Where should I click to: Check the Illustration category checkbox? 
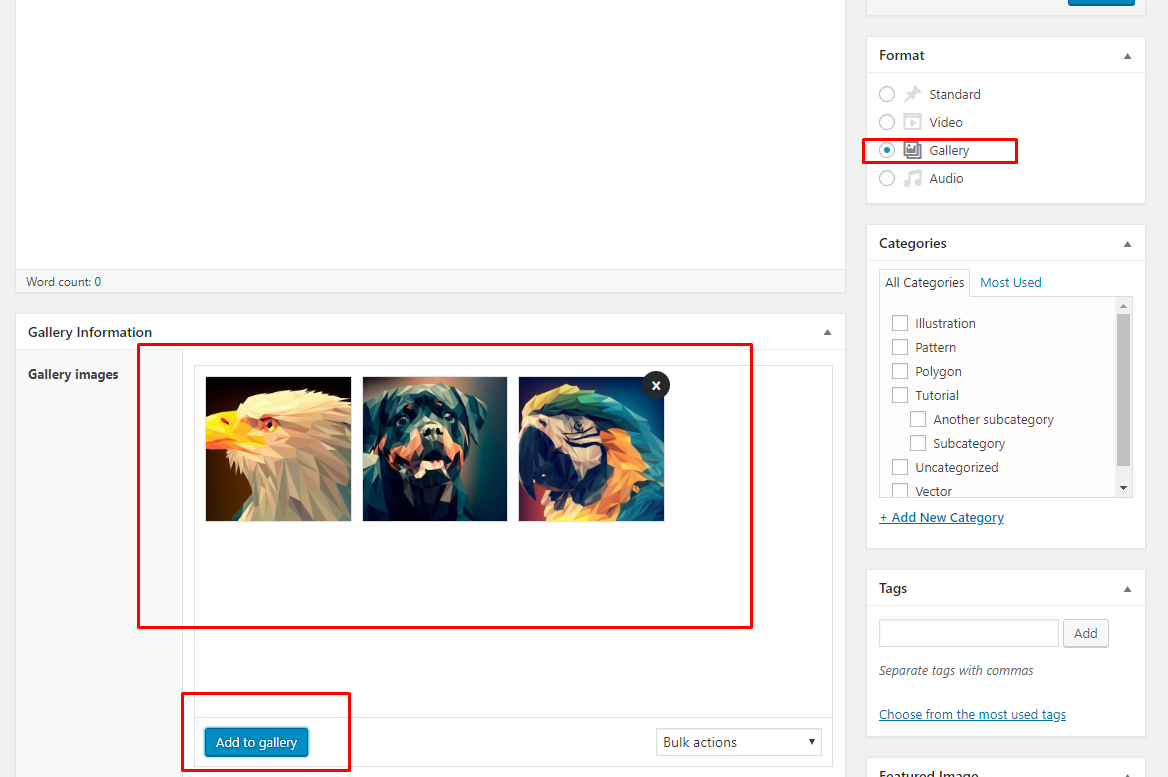[900, 323]
